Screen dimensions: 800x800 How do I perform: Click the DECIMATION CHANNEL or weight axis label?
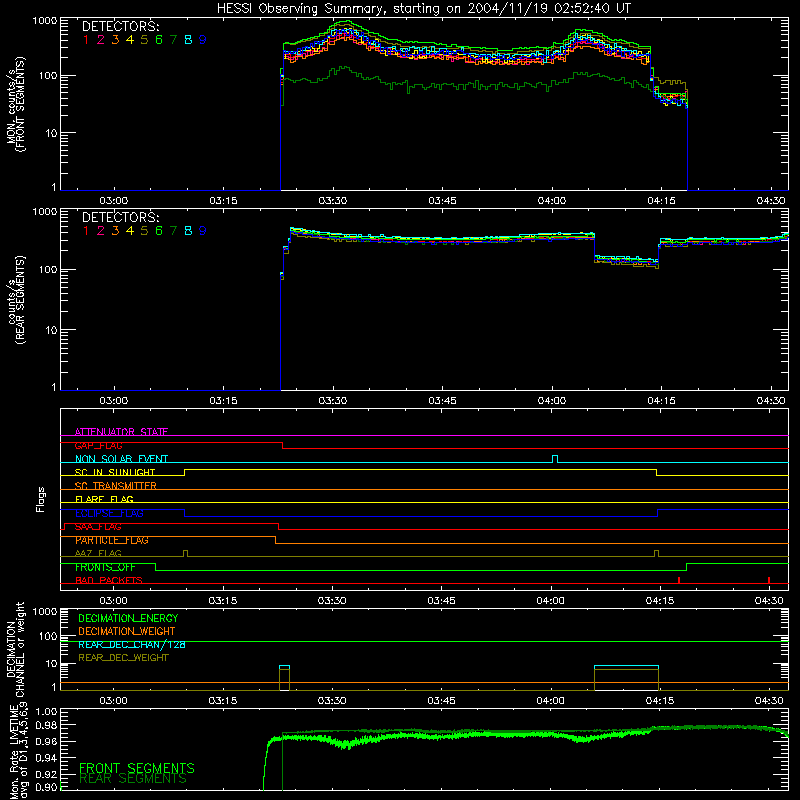click(16, 649)
